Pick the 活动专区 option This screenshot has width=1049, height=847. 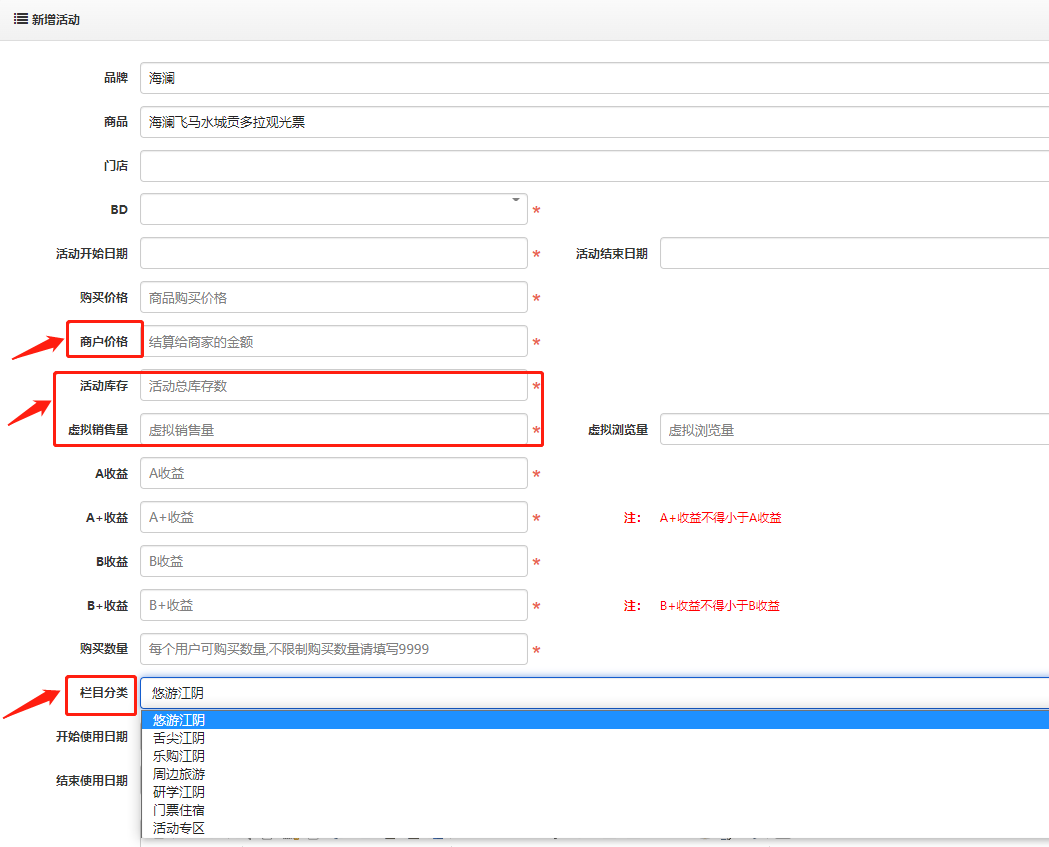pos(179,828)
